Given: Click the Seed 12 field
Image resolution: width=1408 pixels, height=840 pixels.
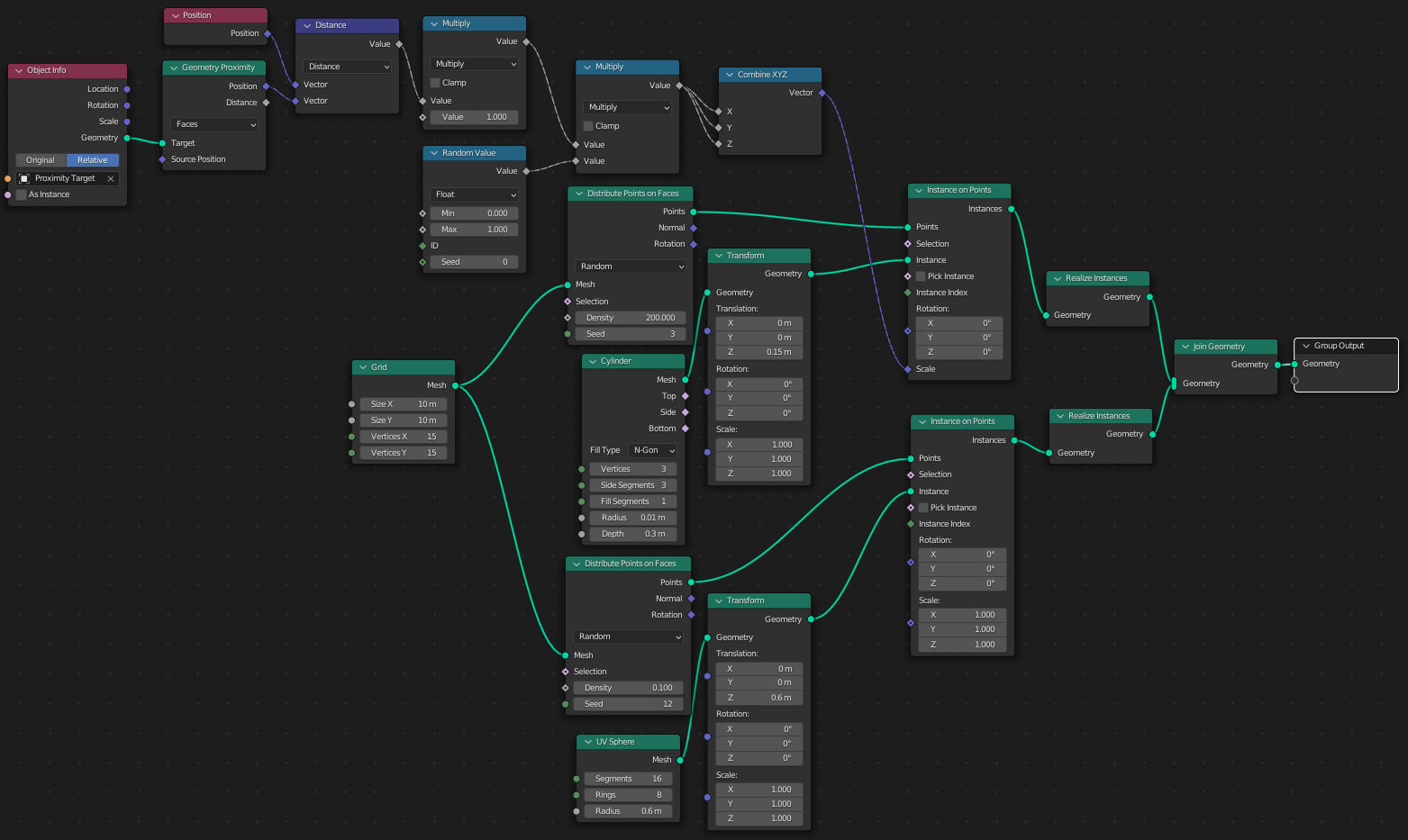Looking at the screenshot, I should [x=628, y=704].
